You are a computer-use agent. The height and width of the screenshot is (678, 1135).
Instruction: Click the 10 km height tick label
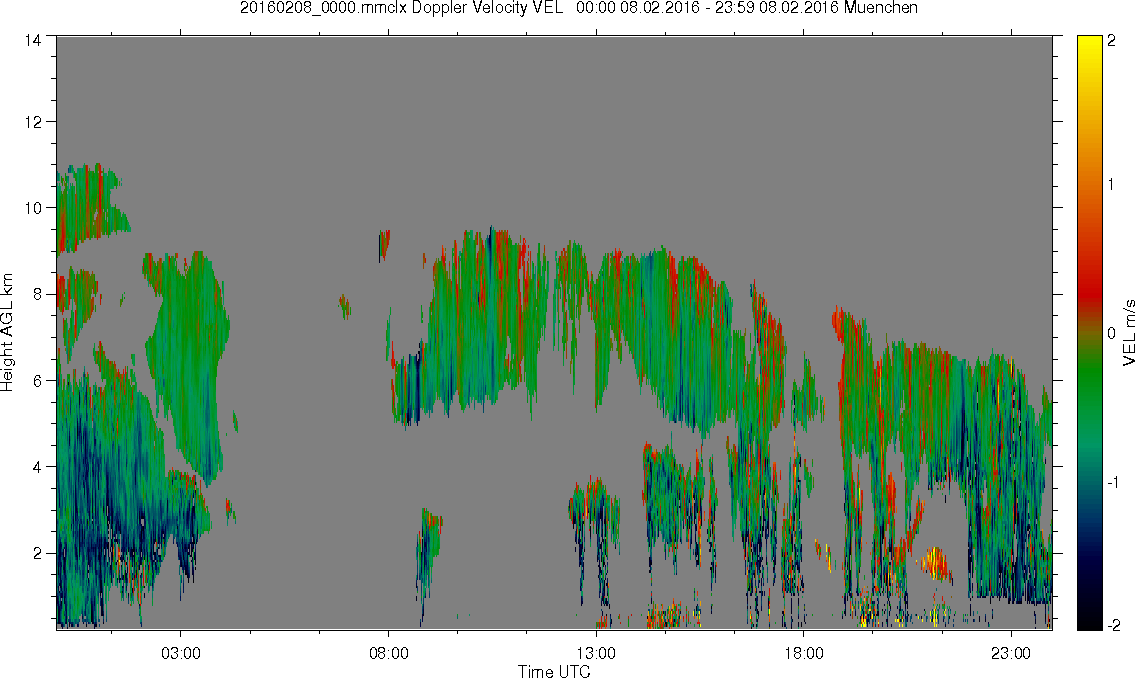pyautogui.click(x=33, y=208)
